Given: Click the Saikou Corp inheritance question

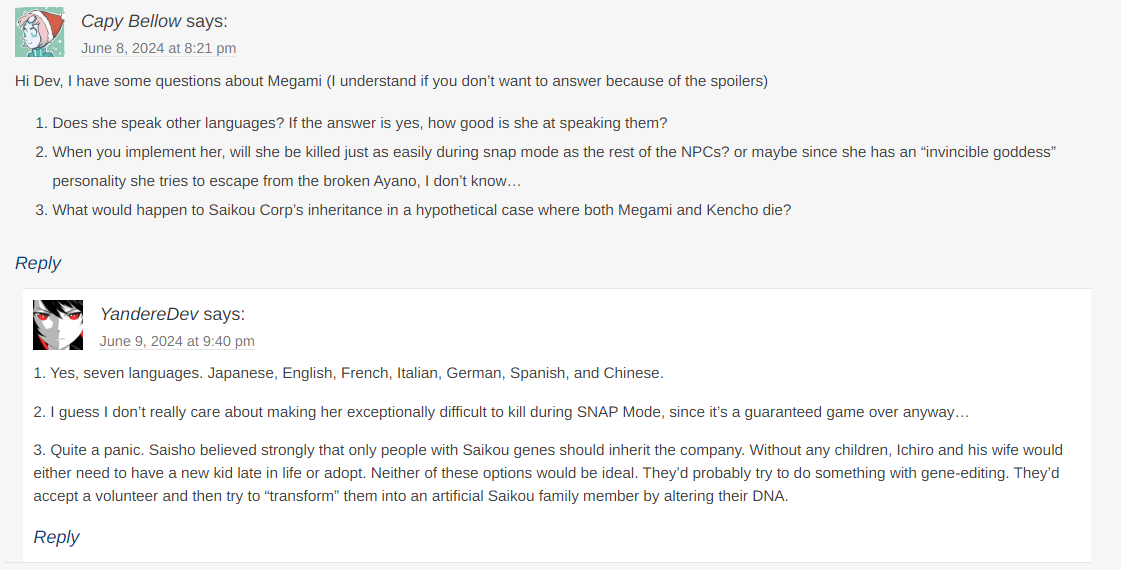Looking at the screenshot, I should (x=421, y=210).
